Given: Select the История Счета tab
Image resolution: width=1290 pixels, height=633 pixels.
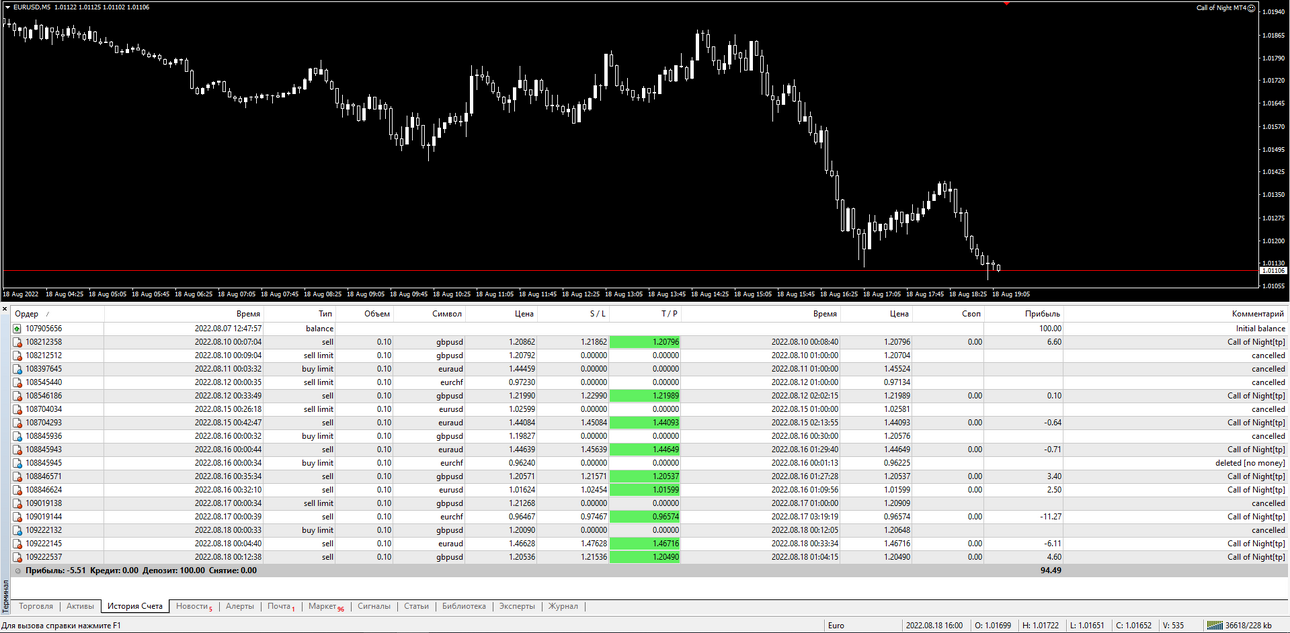Looking at the screenshot, I should [x=135, y=606].
